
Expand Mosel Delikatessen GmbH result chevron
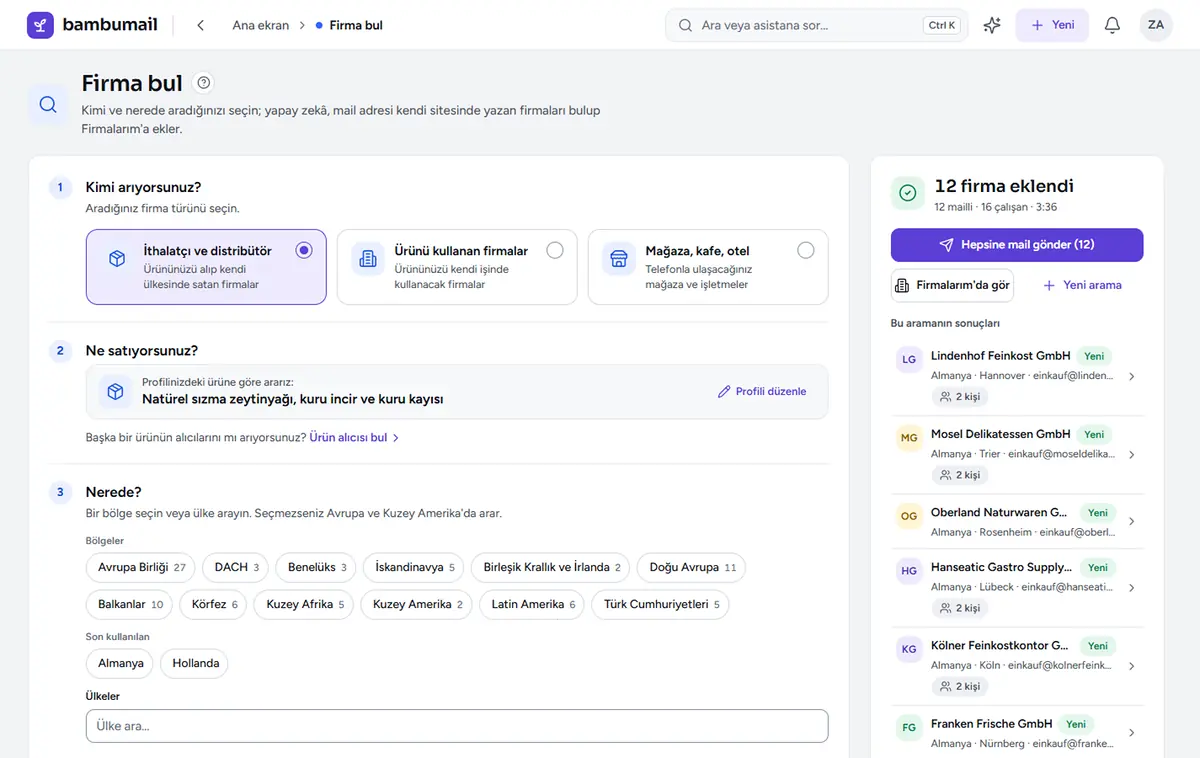coord(1131,455)
